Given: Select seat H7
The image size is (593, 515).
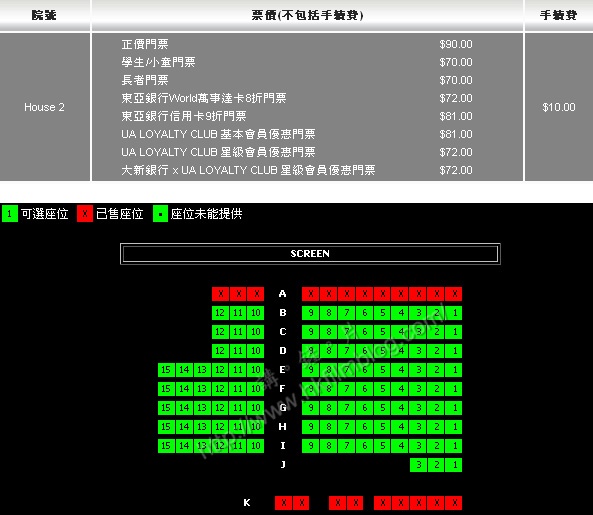Looking at the screenshot, I should coord(347,427).
